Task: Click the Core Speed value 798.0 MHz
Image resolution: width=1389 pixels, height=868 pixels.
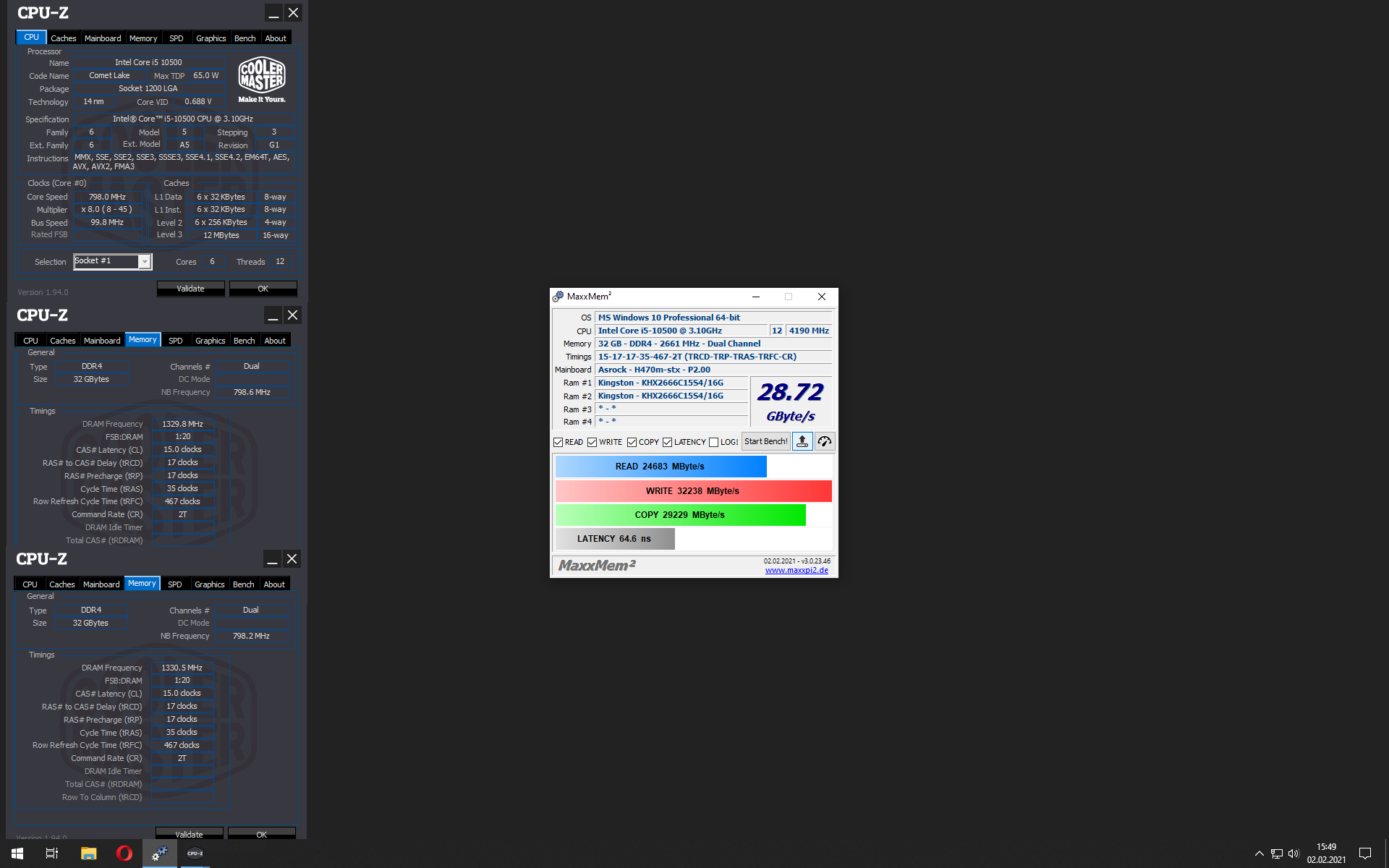Action: click(107, 197)
